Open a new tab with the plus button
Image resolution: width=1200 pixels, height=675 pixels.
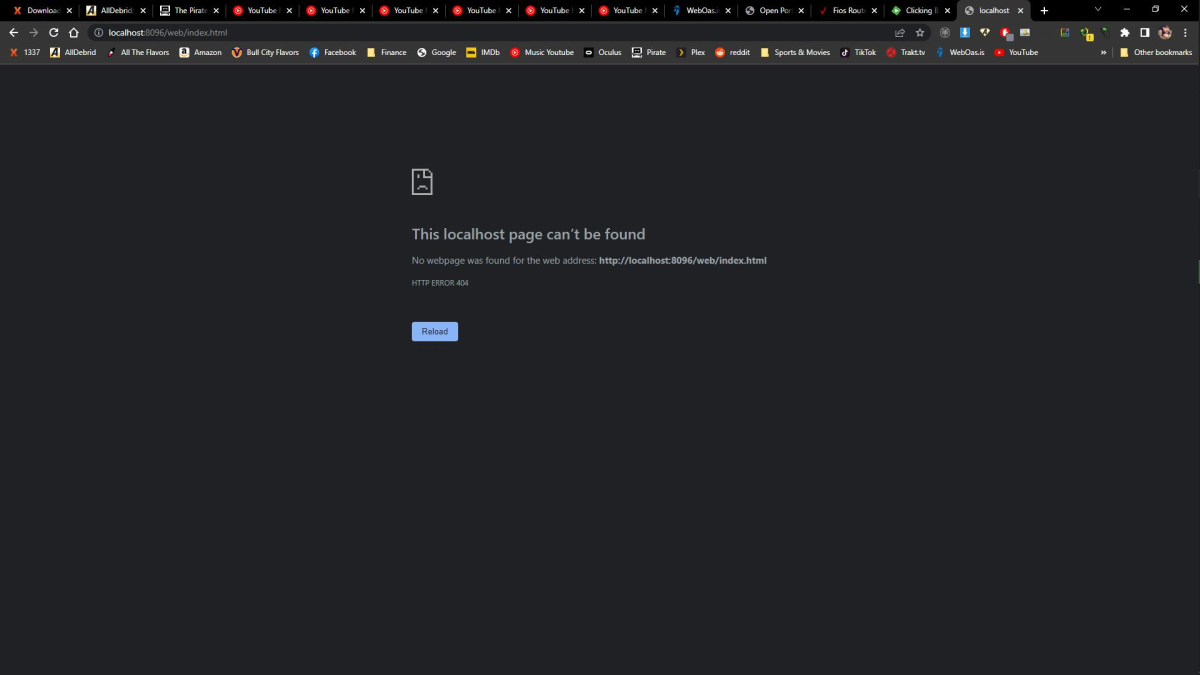(1044, 10)
